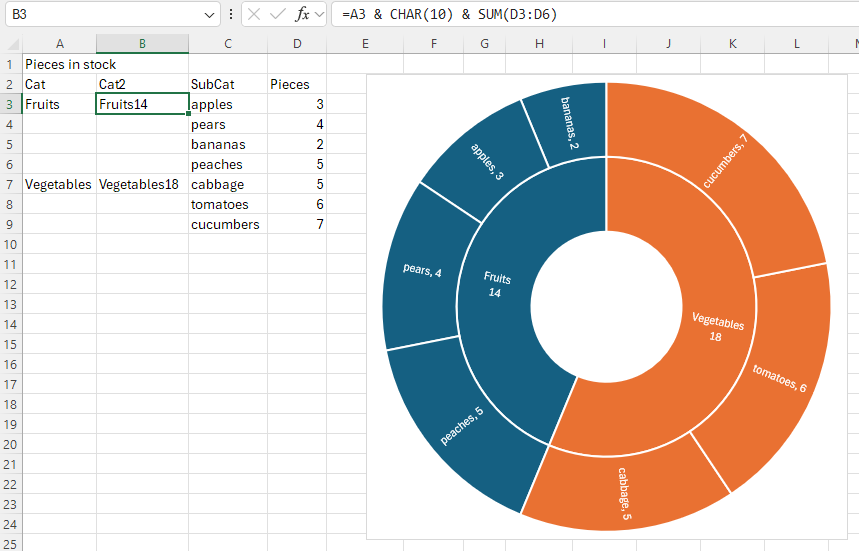Click the 'bananas' cell
The image size is (859, 551).
tap(228, 144)
